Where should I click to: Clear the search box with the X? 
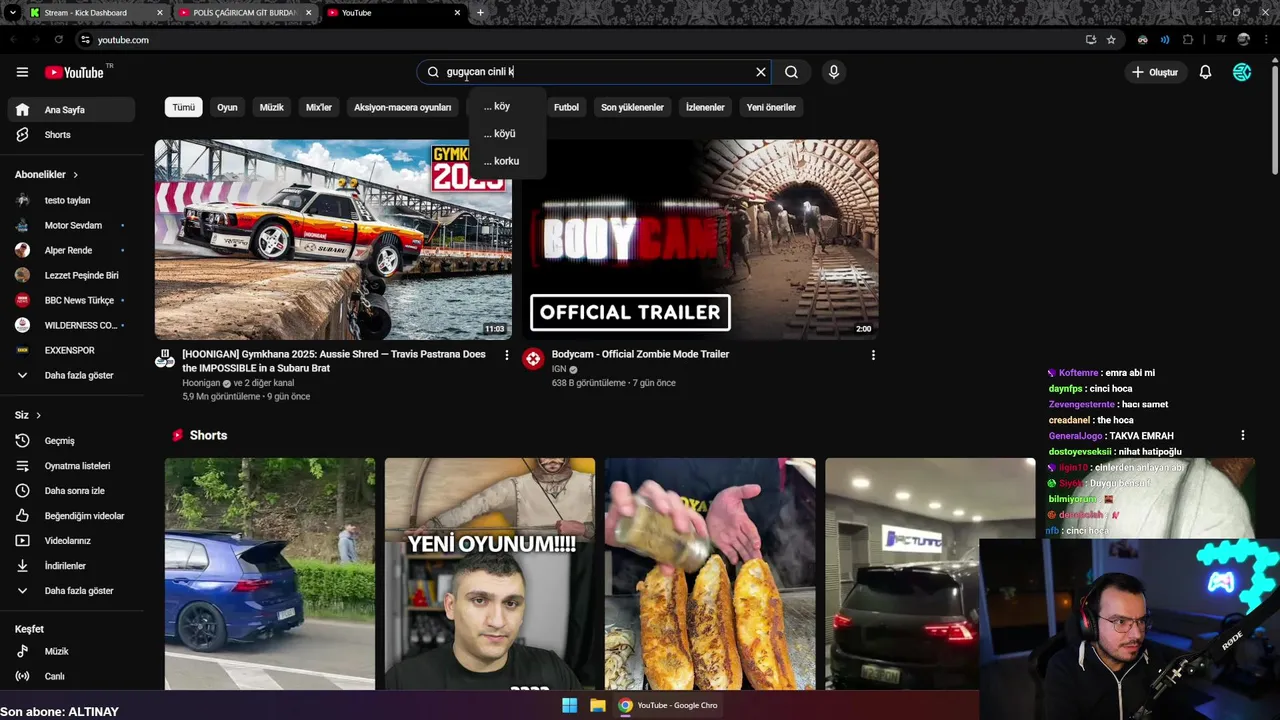(x=761, y=72)
